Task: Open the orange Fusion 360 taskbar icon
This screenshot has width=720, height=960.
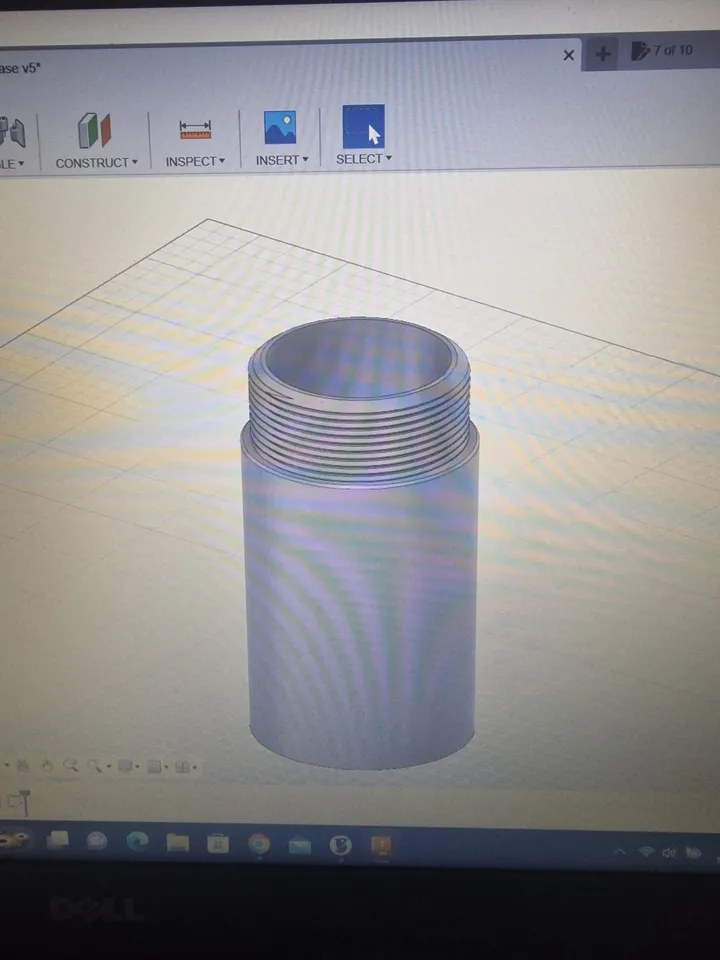Action: tap(381, 846)
